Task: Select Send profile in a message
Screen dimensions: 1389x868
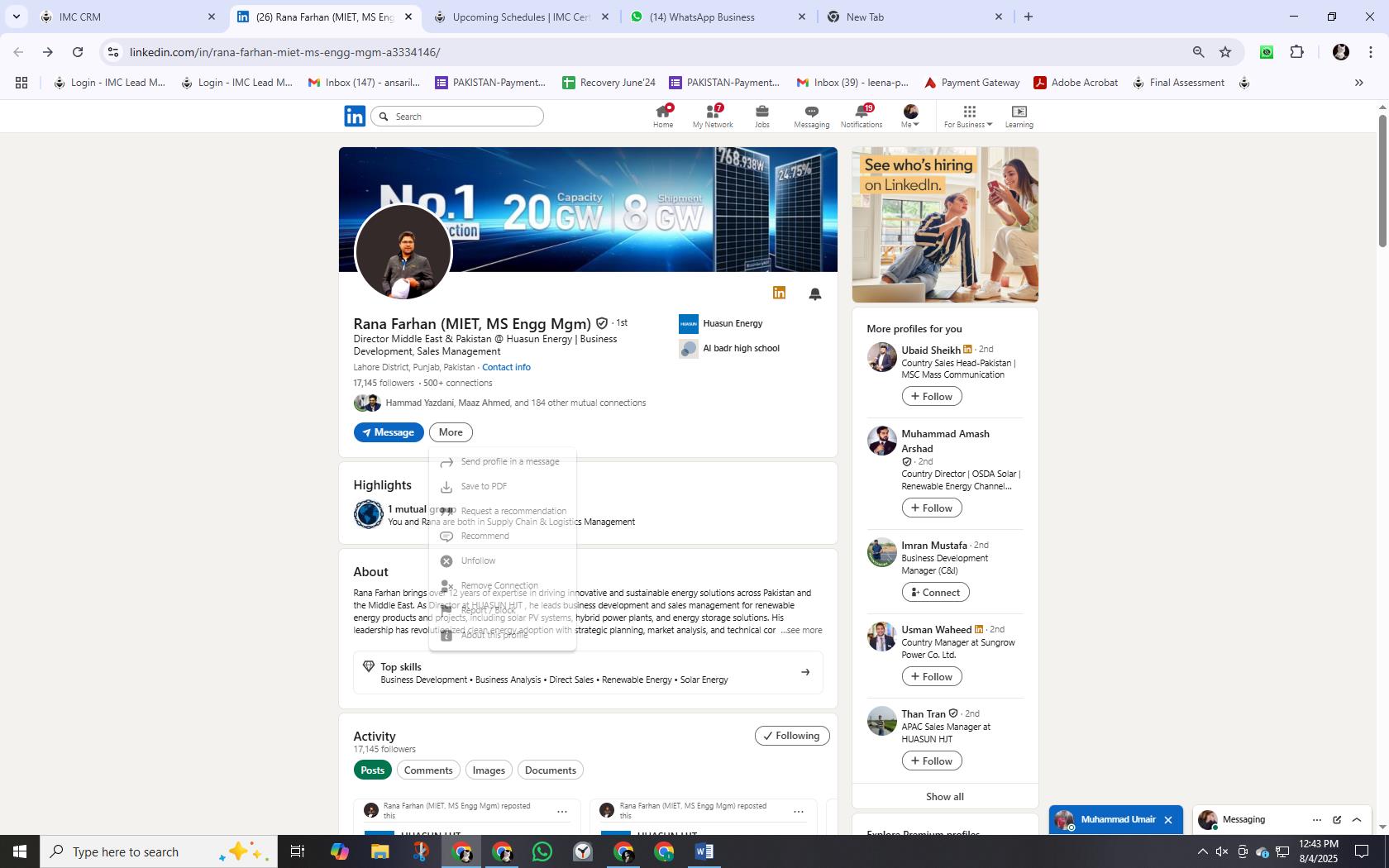Action: [503, 461]
